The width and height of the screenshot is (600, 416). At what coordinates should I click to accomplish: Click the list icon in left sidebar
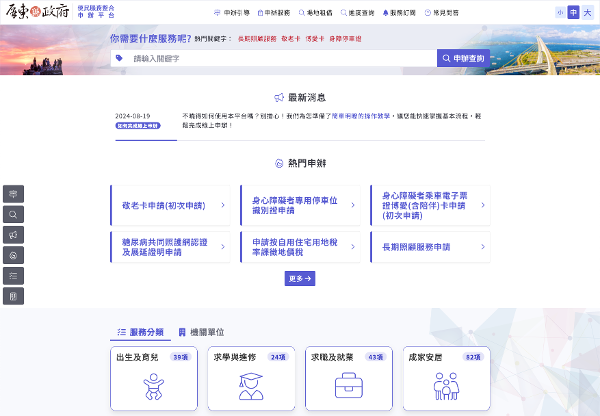tap(14, 275)
